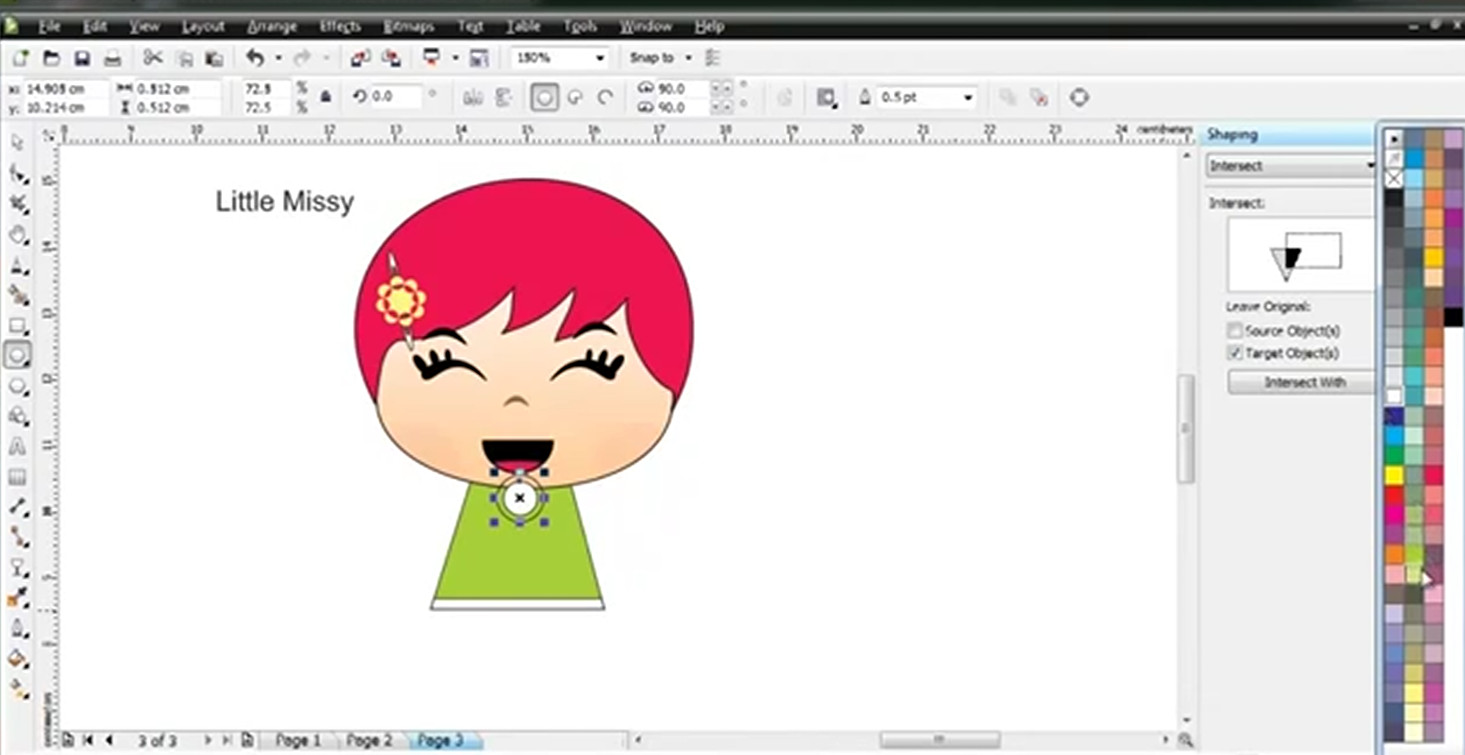Click the New document icon
This screenshot has height=755, width=1465.
point(20,58)
